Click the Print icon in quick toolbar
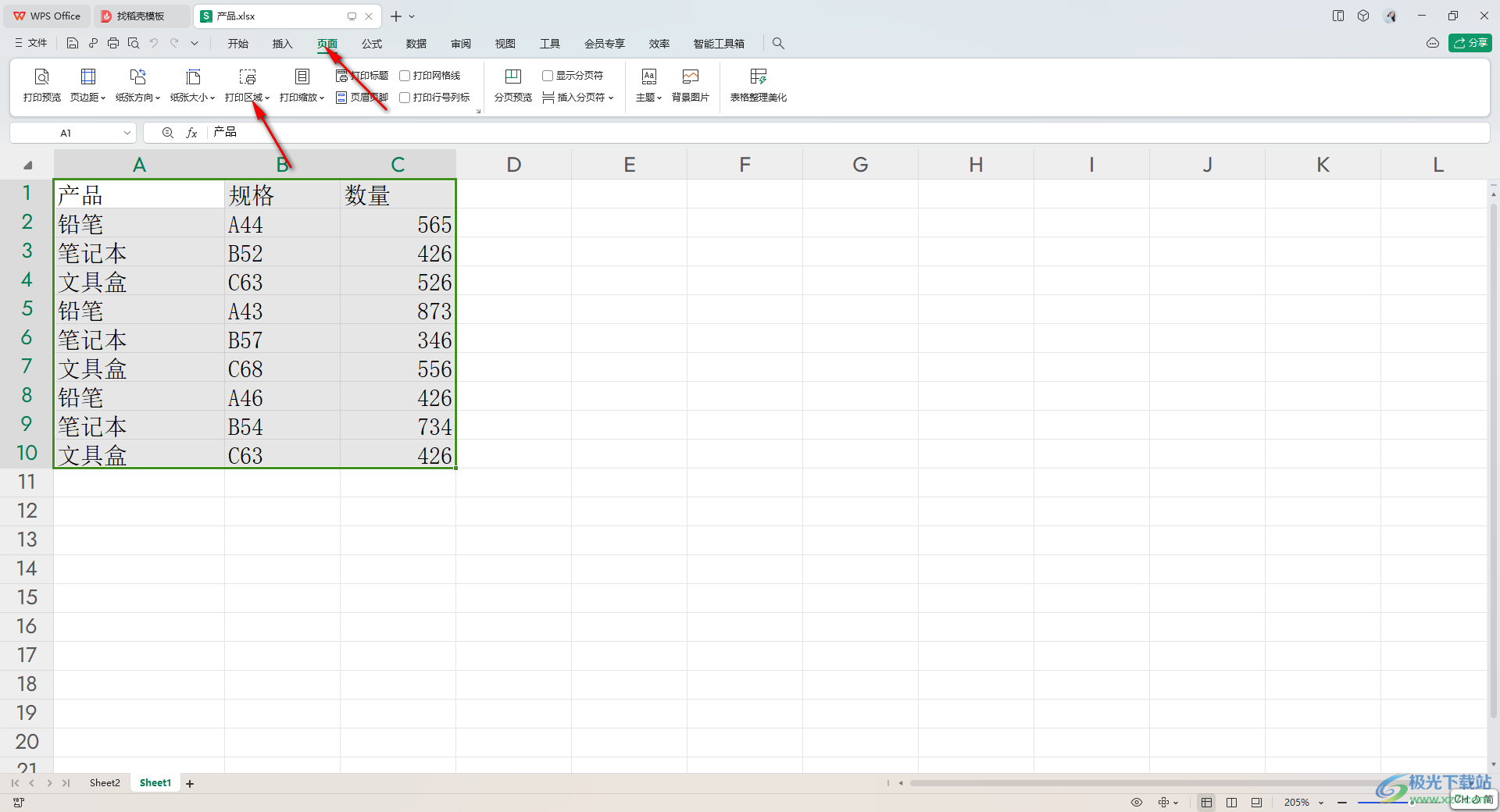1500x812 pixels. point(113,44)
